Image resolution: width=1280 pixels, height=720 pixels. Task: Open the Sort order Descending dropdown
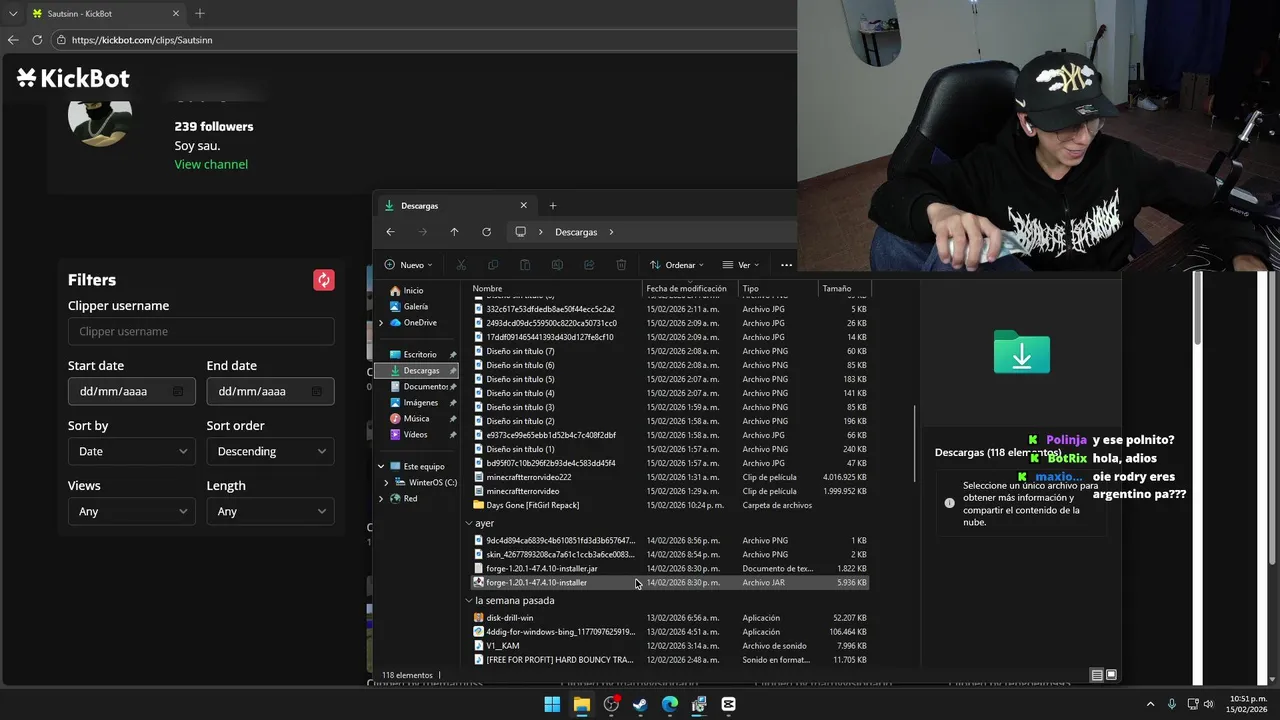tap(270, 451)
